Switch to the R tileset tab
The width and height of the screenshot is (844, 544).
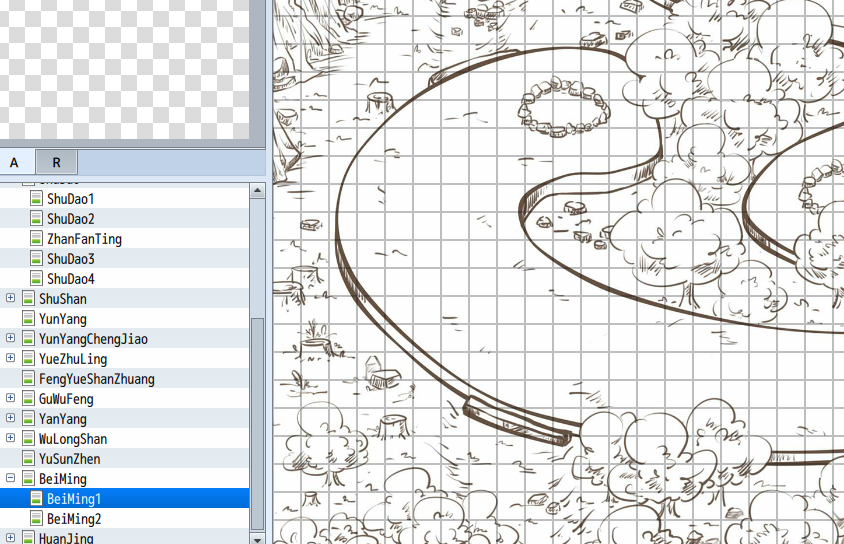click(57, 163)
